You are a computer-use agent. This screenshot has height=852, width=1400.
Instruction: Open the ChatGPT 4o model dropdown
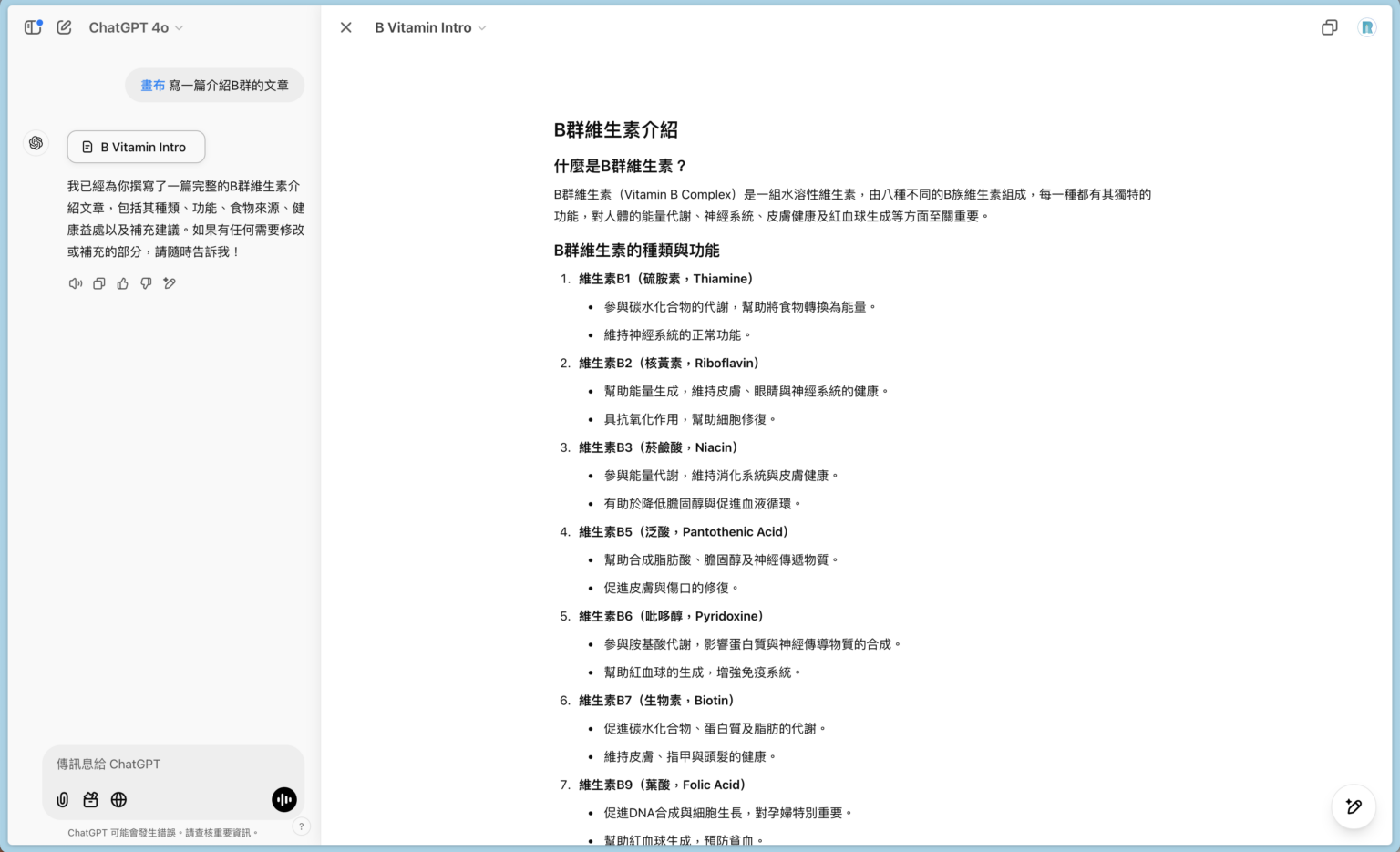point(135,27)
